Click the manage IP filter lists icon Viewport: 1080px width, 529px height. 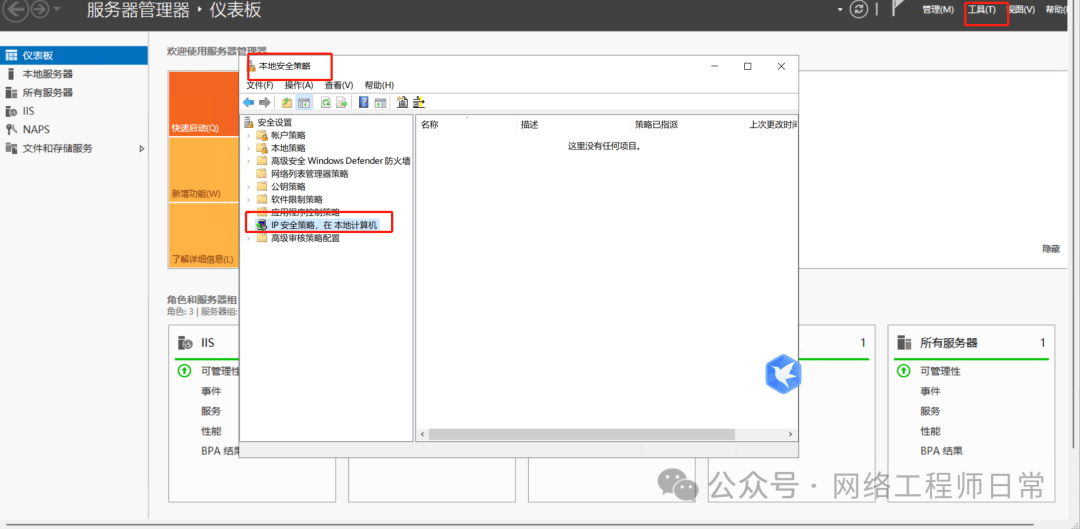click(419, 103)
